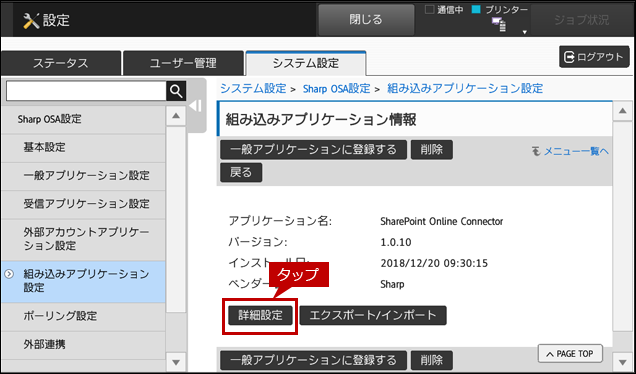Click the settings wrench icon

tap(31, 20)
